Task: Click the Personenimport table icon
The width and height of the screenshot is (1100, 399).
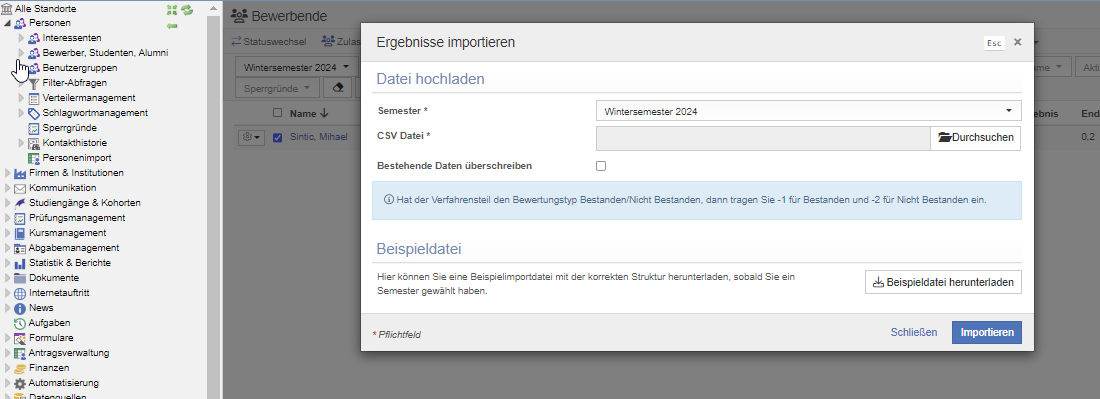Action: pos(34,158)
